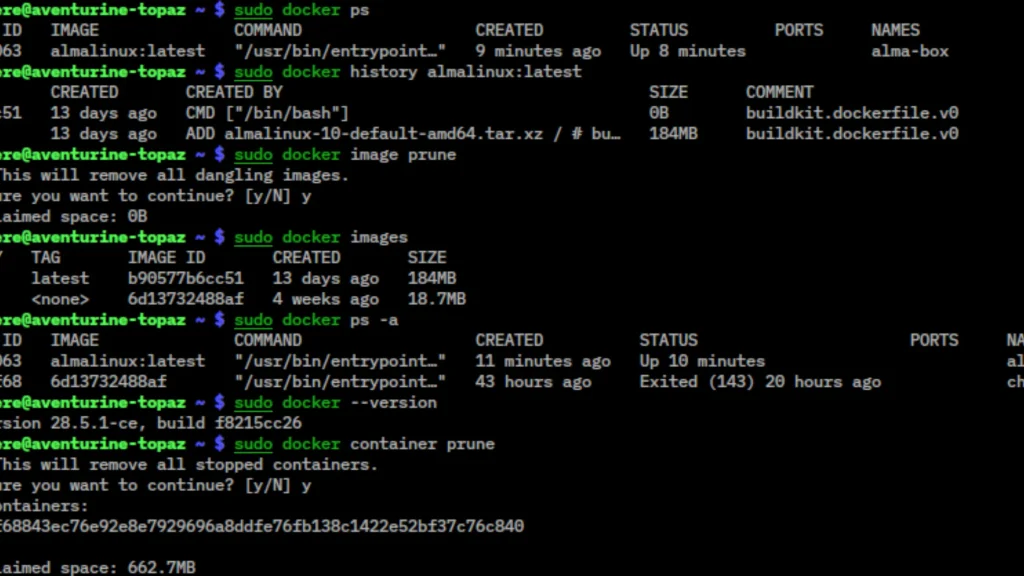Select the <none> image tag
Image resolution: width=1024 pixels, height=576 pixels.
[60, 298]
